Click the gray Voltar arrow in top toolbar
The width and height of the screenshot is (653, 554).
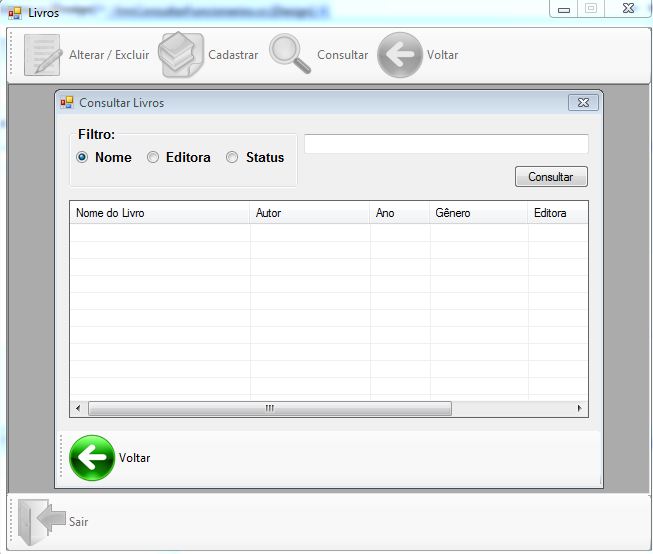[399, 55]
